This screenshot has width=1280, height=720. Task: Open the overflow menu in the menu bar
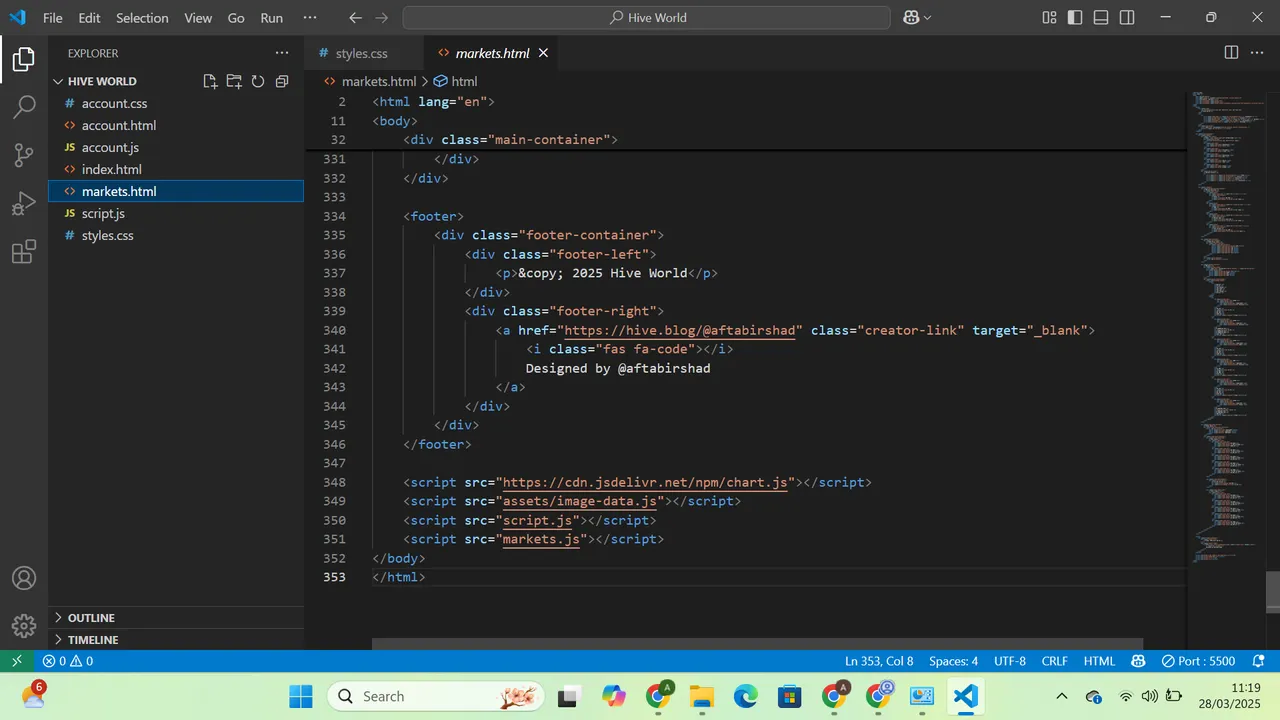click(310, 18)
